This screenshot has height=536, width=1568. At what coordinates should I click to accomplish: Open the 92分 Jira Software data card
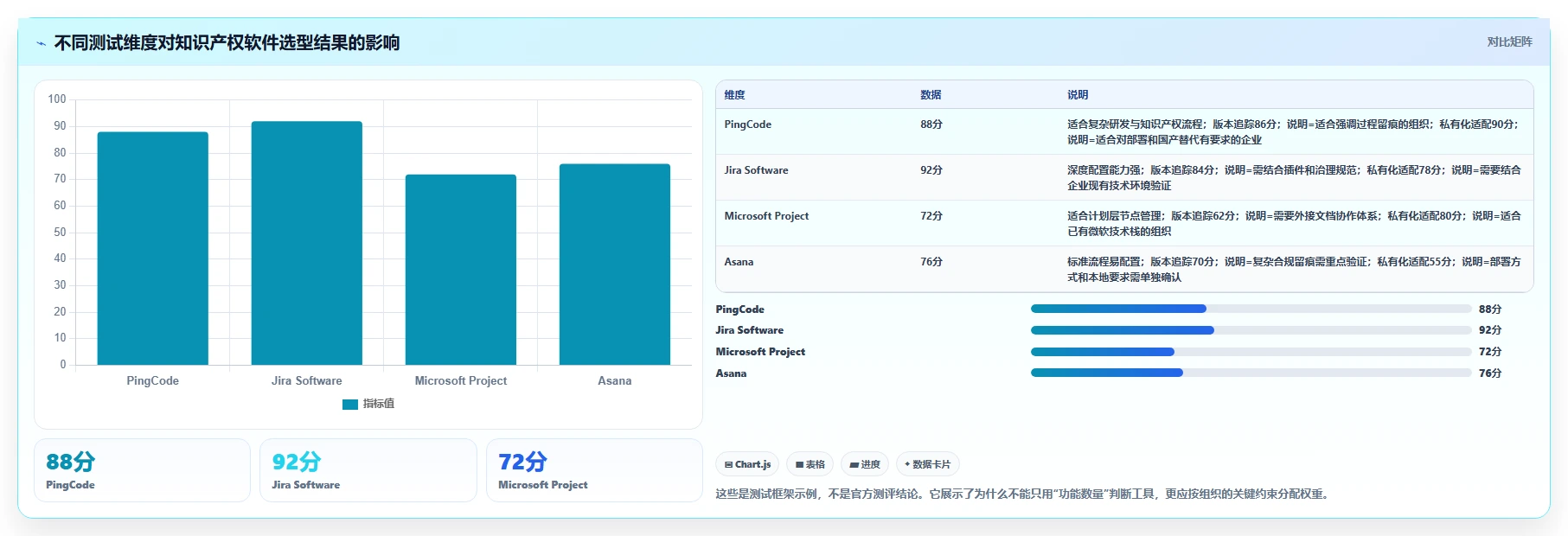click(368, 470)
